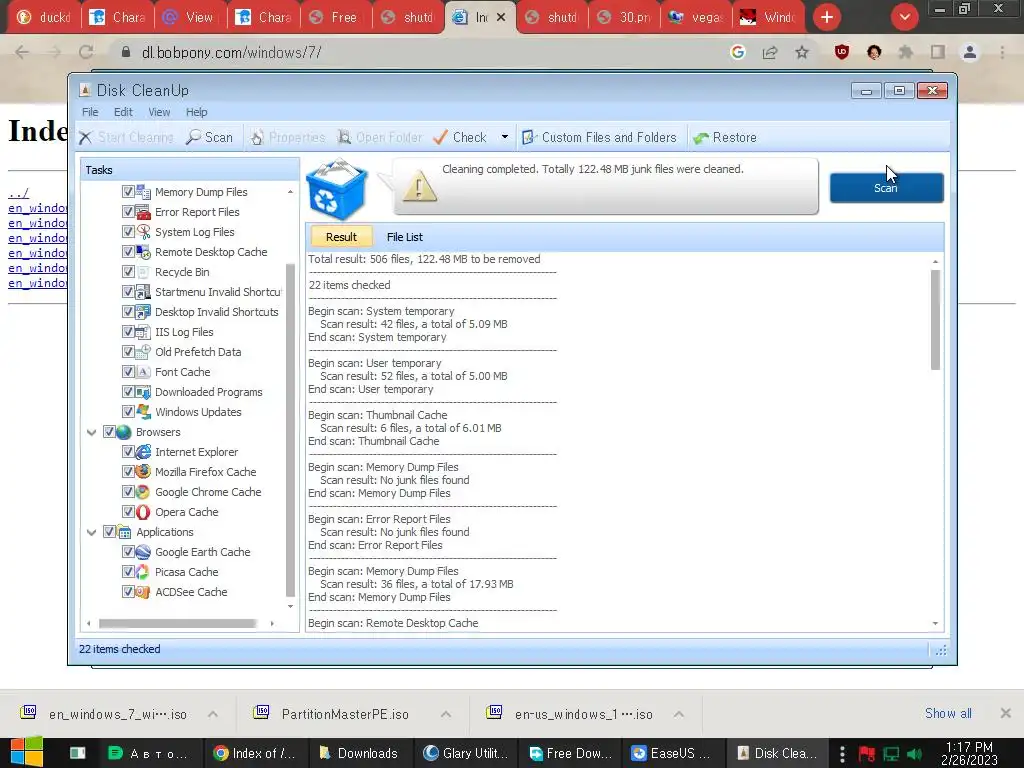Open Downloads folder from the taskbar

click(358, 753)
